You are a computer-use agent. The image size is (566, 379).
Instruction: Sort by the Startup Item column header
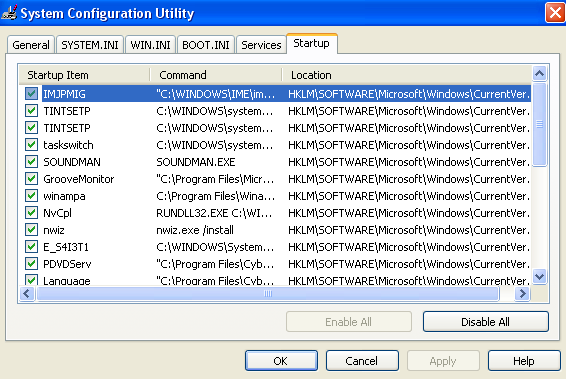tap(84, 75)
